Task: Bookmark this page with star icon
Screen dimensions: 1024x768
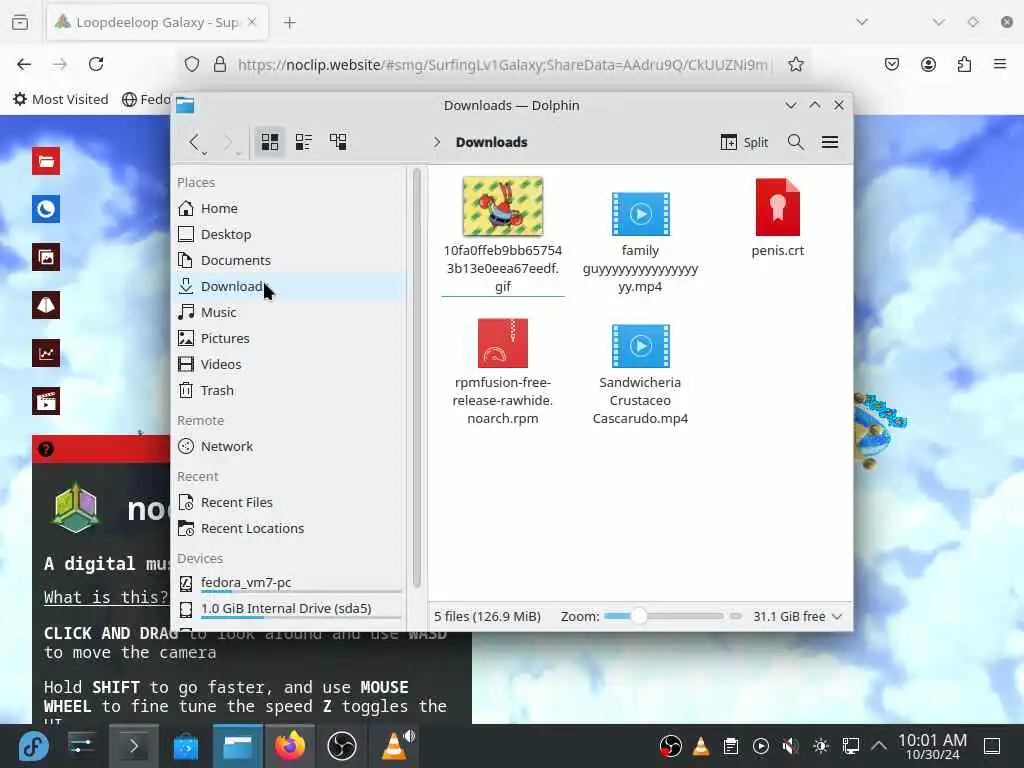Action: coord(795,64)
